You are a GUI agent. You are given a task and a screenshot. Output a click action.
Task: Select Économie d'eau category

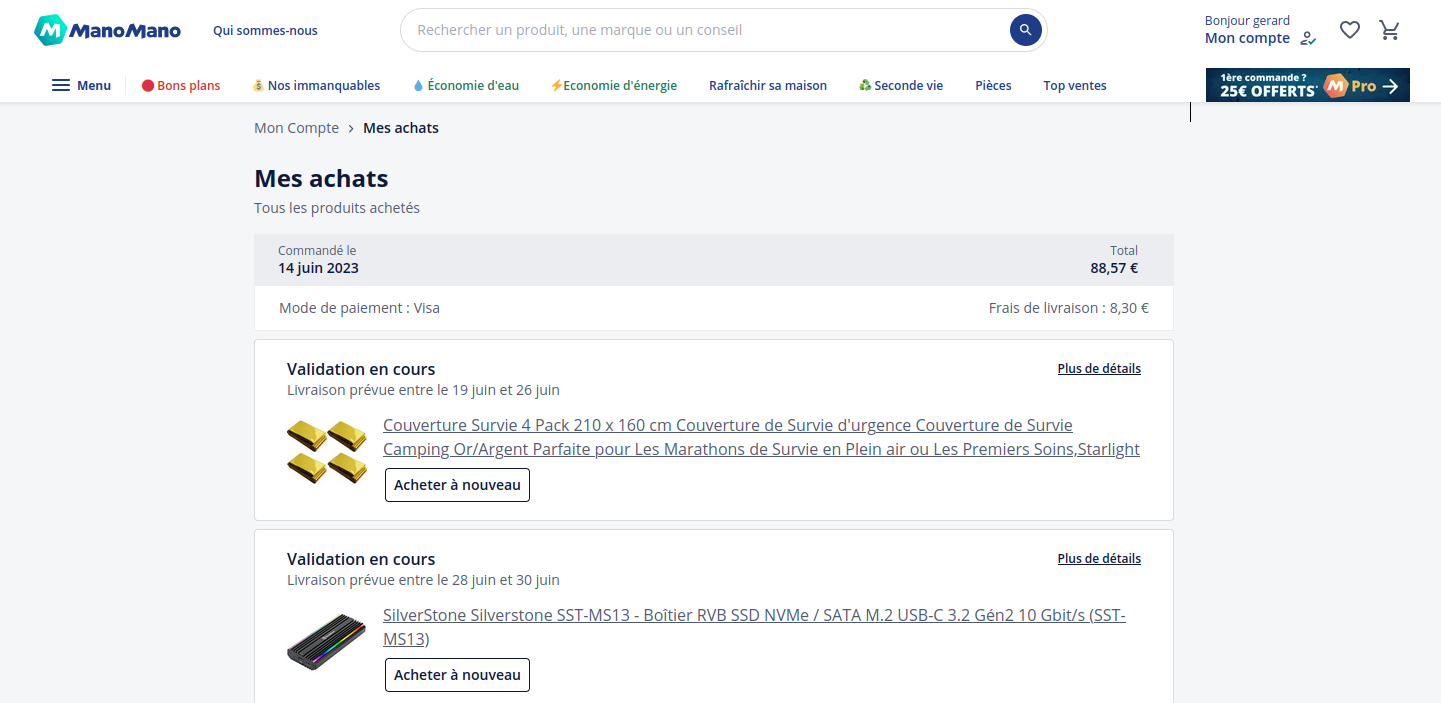466,86
